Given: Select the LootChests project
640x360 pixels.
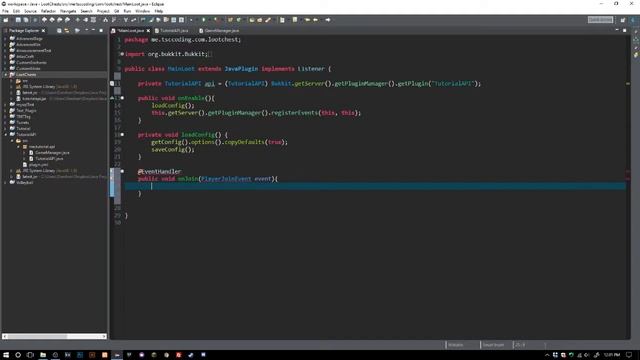Looking at the screenshot, I should point(26,75).
